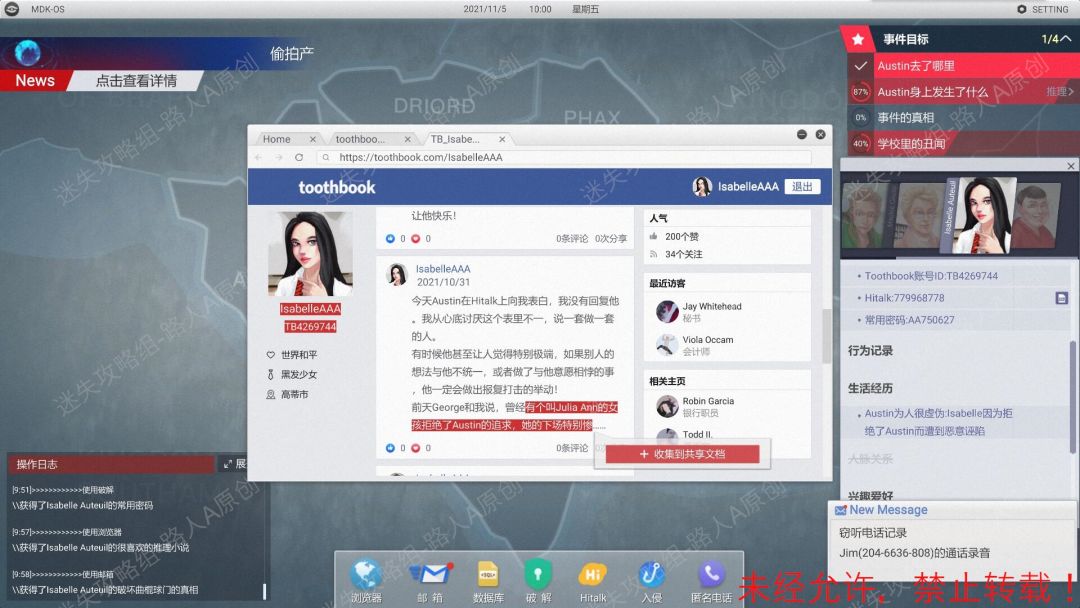Viewport: 1080px width, 608px height.
Task: Expand the 操作日志 log panel
Action: coord(234,464)
